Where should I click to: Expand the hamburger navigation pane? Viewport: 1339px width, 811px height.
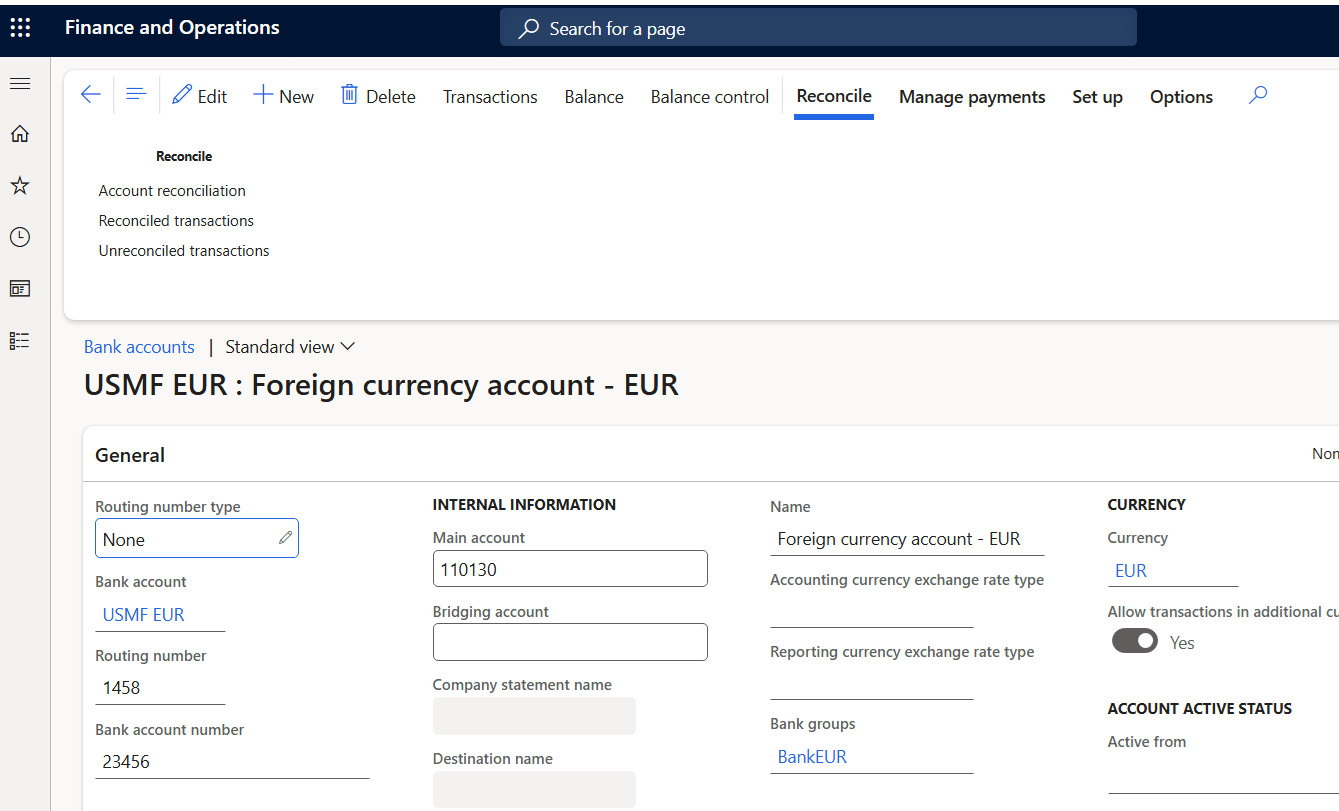pyautogui.click(x=20, y=83)
